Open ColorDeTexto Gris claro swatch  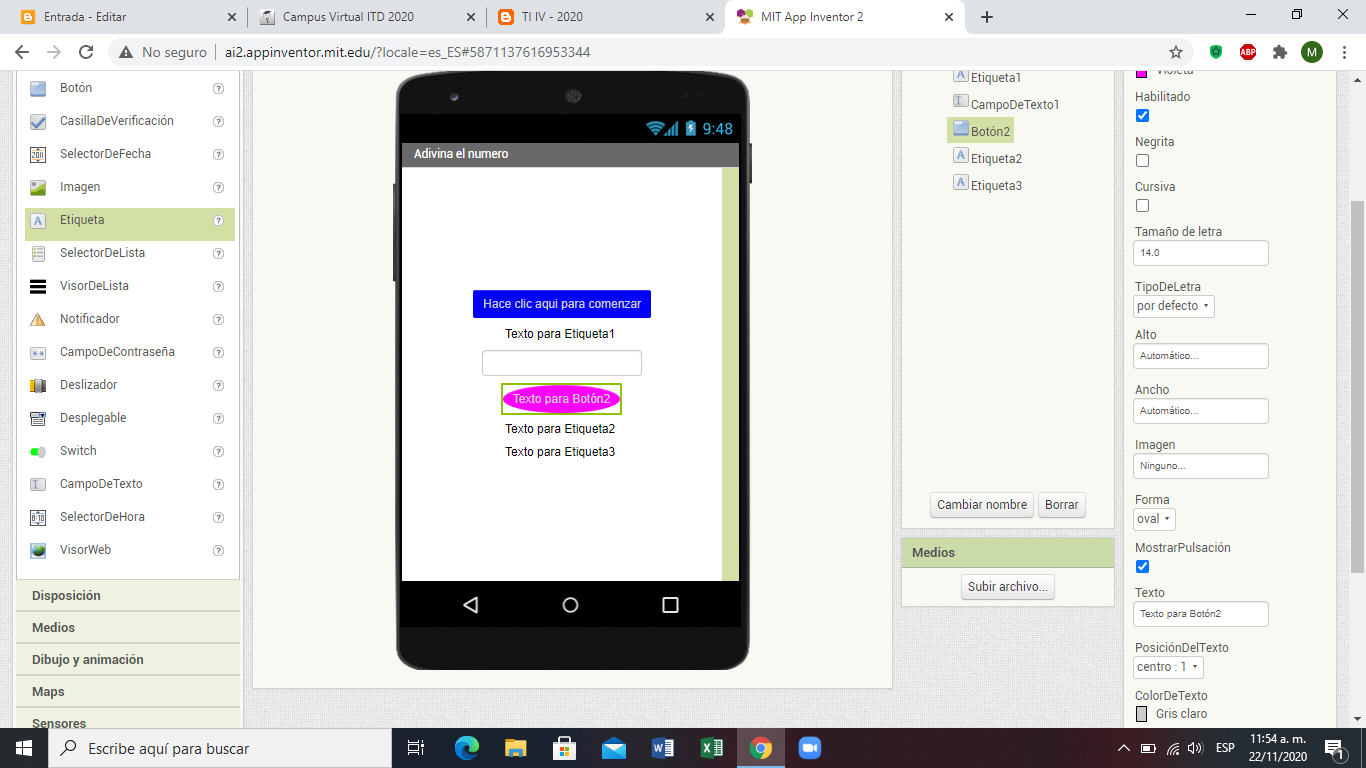pyautogui.click(x=1142, y=714)
